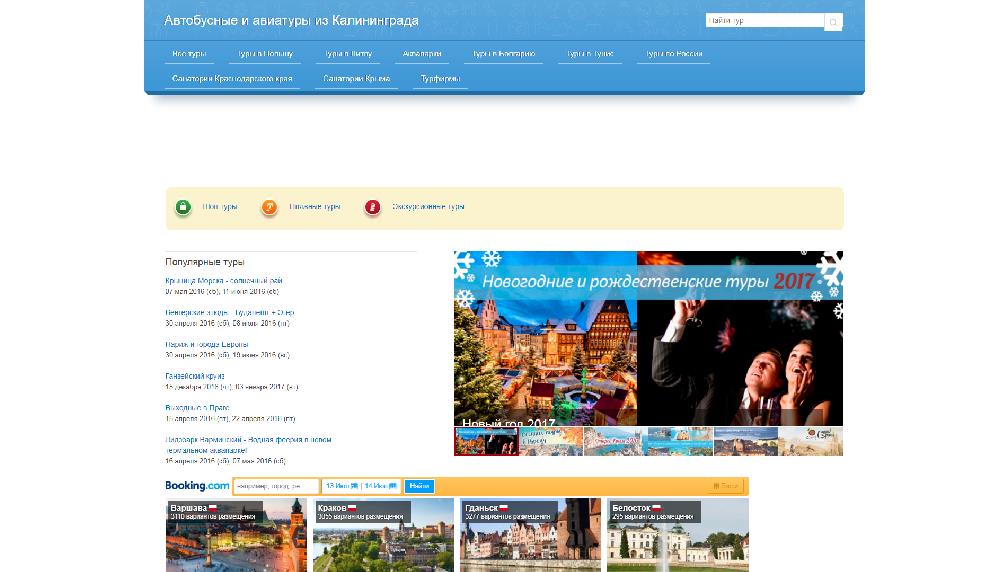Screen dimensions: 1007x572
Task: Click the blue 'Найти' button in Booking widget
Action: click(419, 486)
